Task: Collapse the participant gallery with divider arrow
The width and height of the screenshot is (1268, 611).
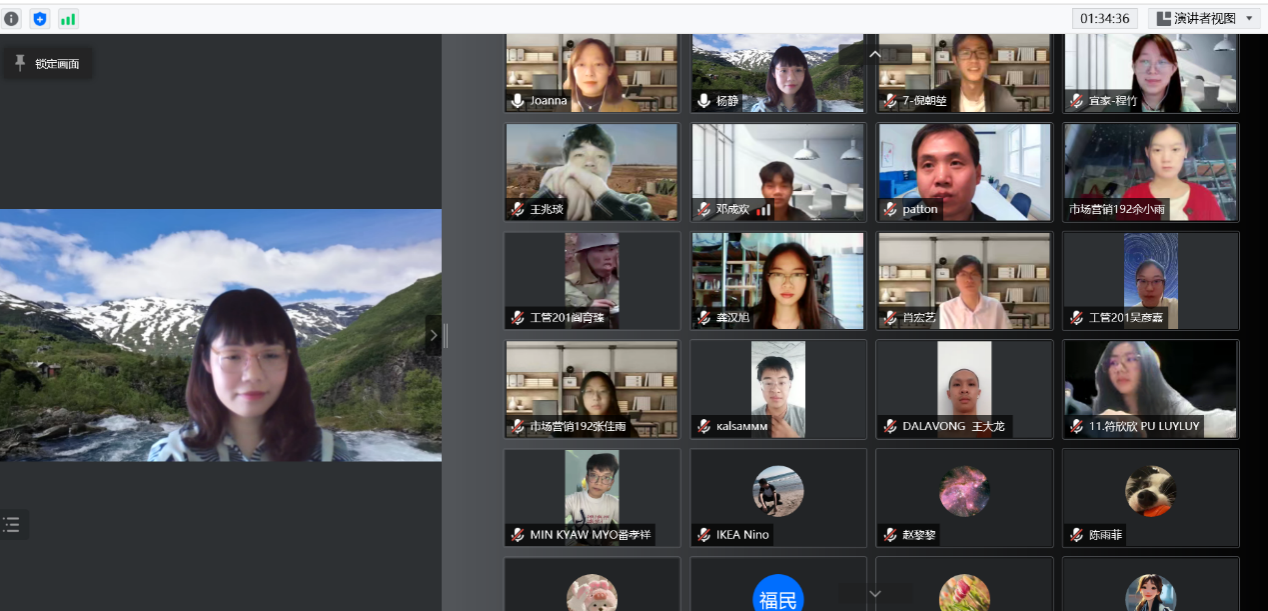Action: click(433, 336)
